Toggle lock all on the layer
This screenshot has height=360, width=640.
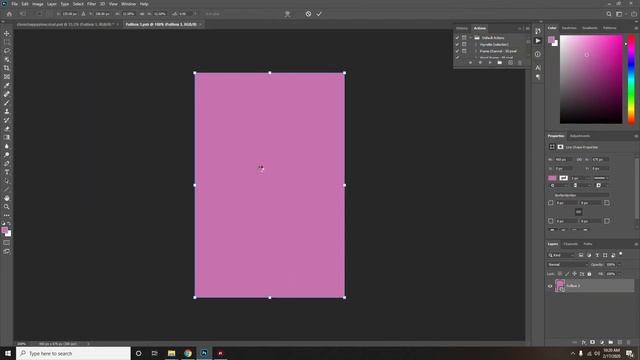(x=589, y=274)
